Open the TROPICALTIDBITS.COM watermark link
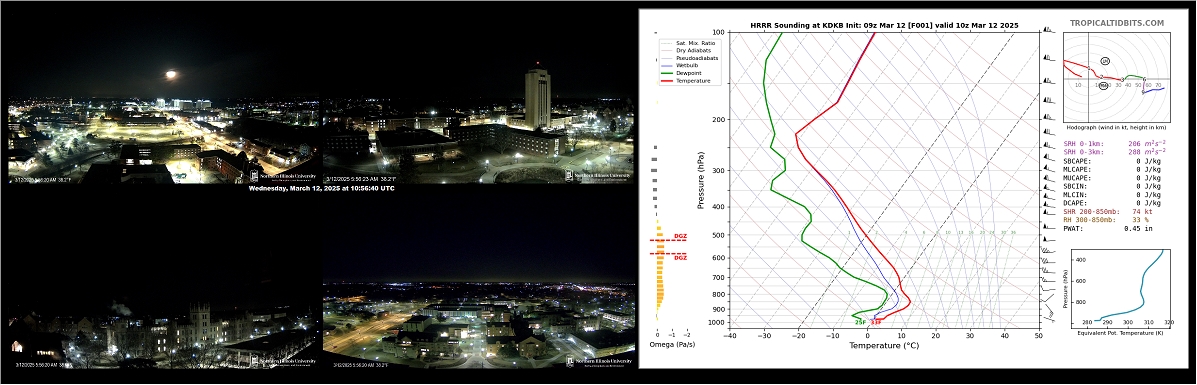 click(1116, 24)
